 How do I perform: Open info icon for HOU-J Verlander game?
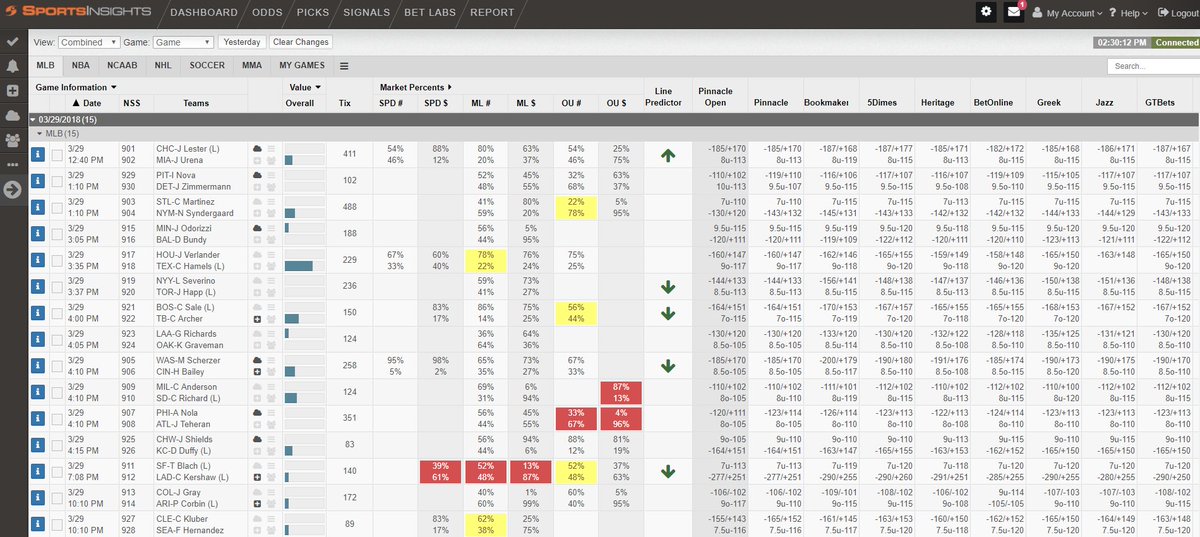[38, 259]
